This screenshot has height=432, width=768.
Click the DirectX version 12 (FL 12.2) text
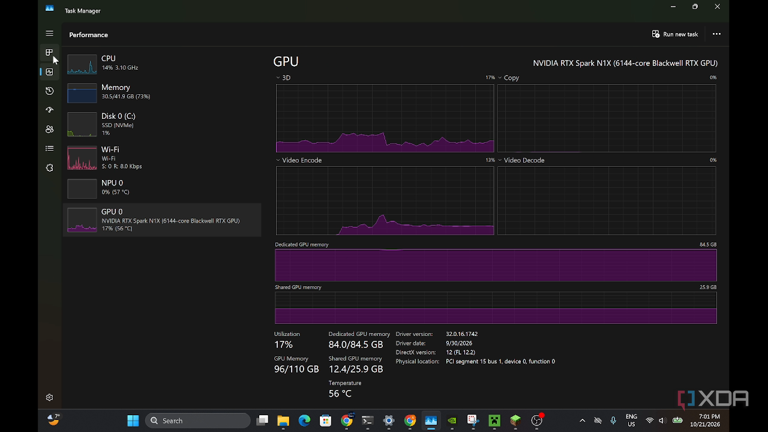click(460, 352)
